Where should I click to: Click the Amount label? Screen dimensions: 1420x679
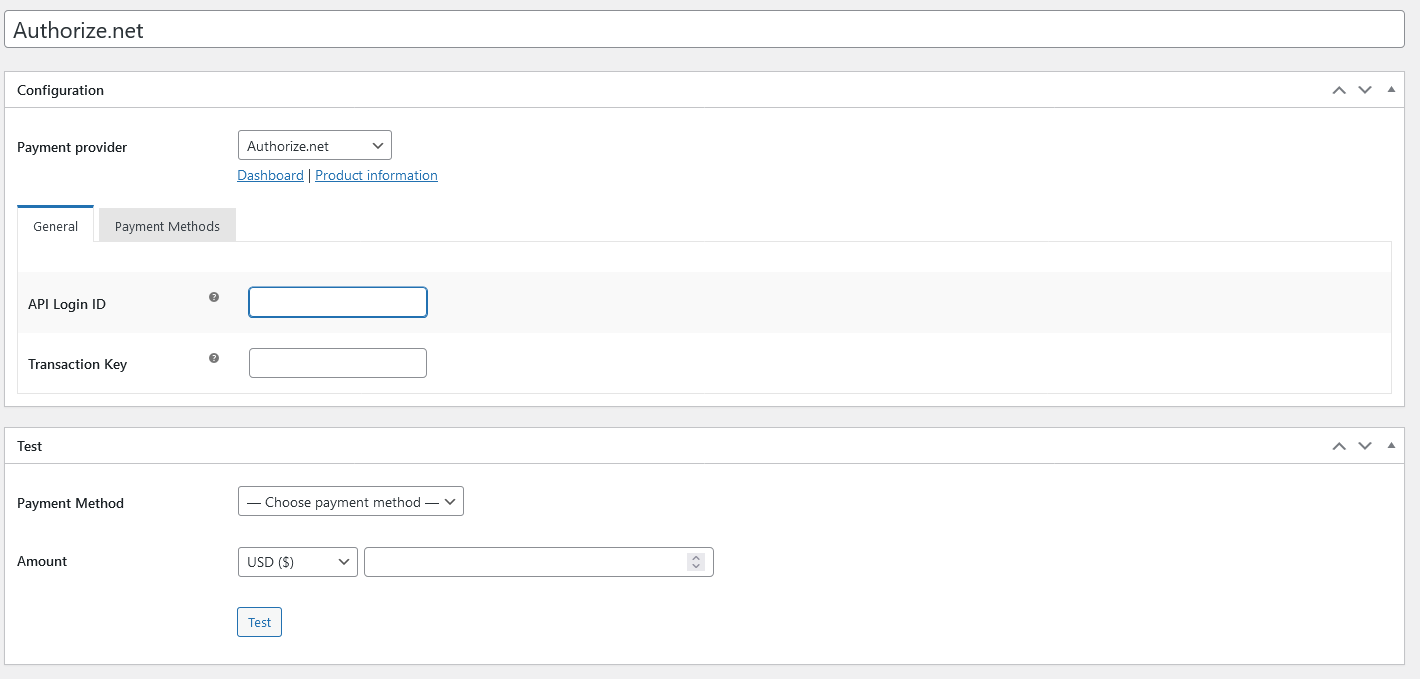click(42, 561)
